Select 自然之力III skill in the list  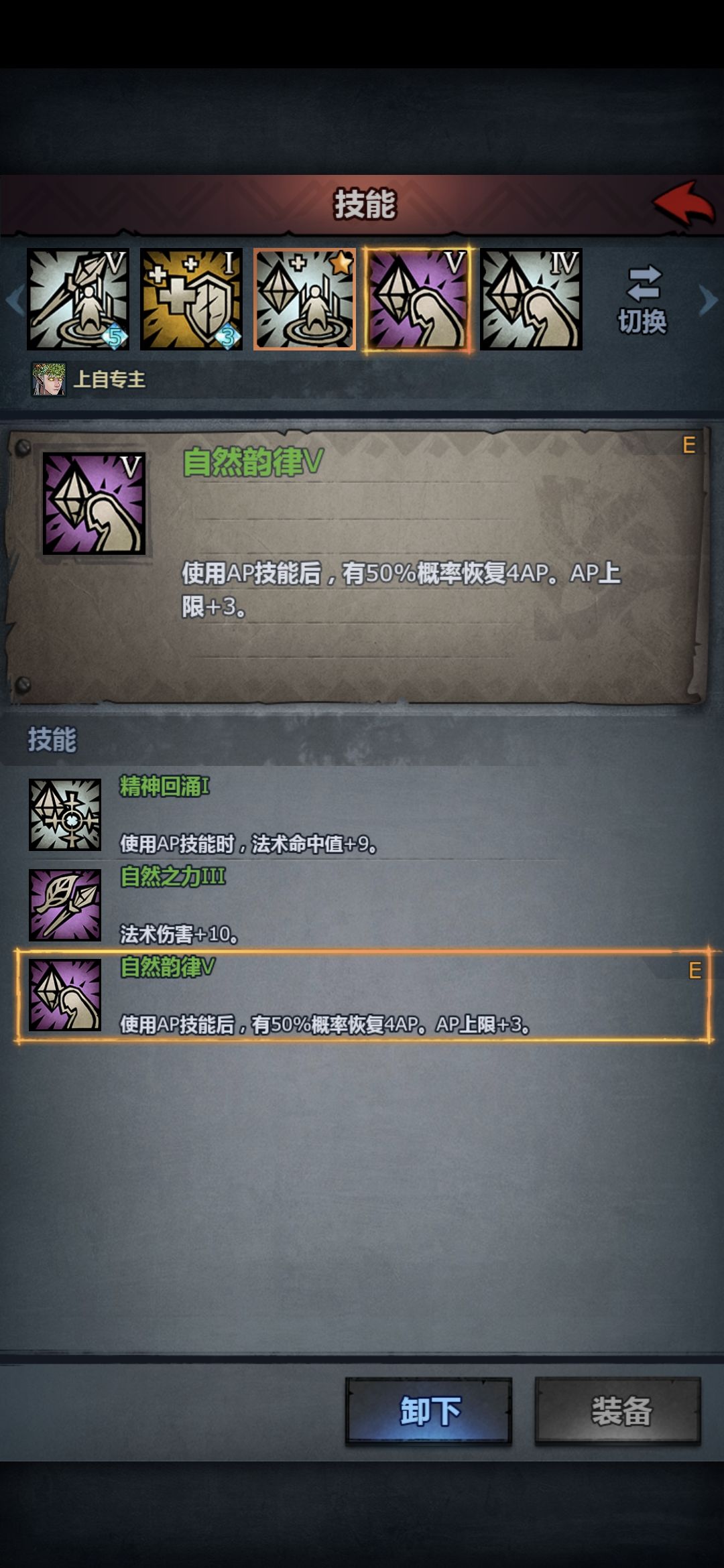pos(362,905)
